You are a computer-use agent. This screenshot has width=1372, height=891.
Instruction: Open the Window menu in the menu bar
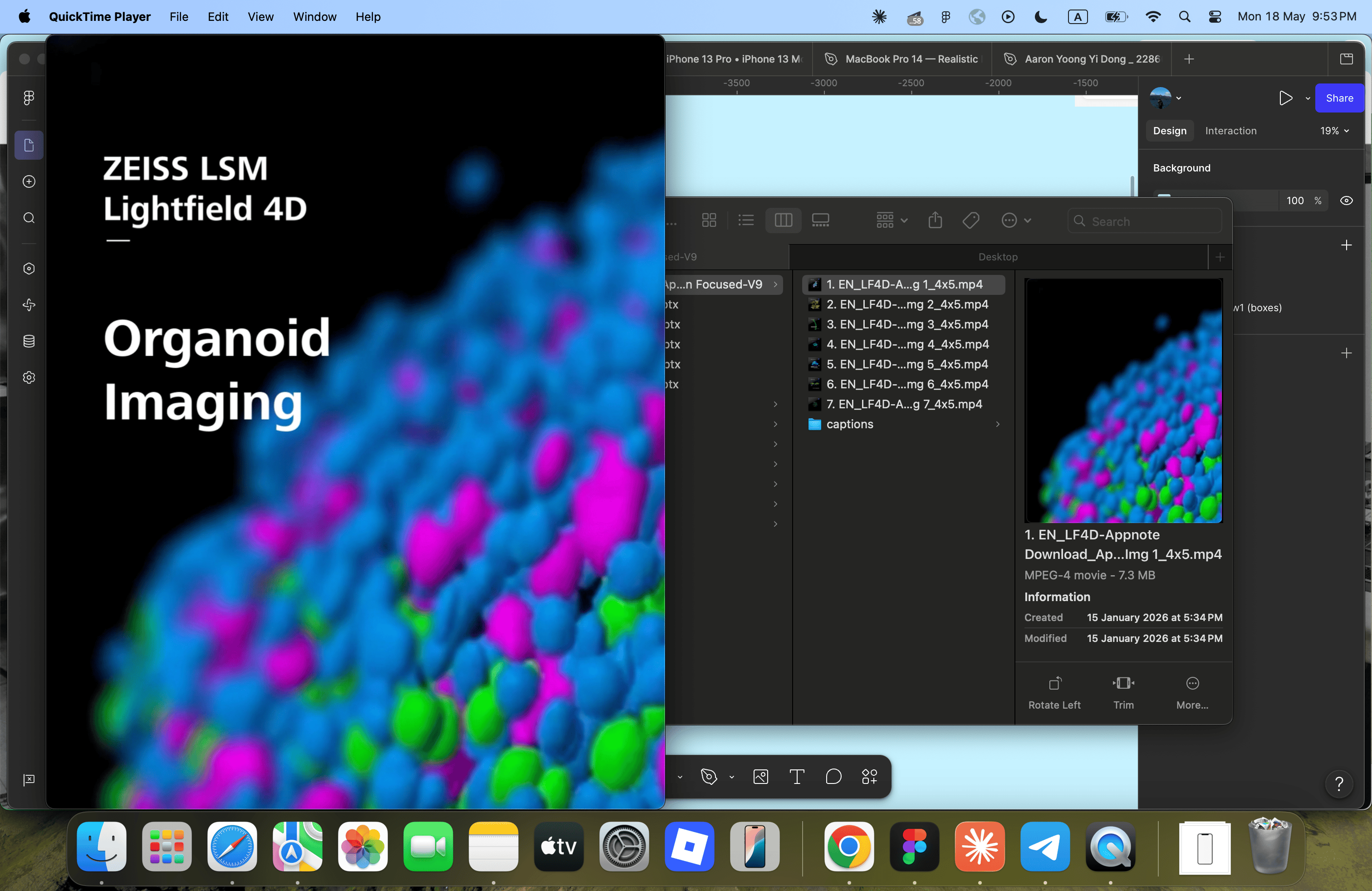point(314,17)
